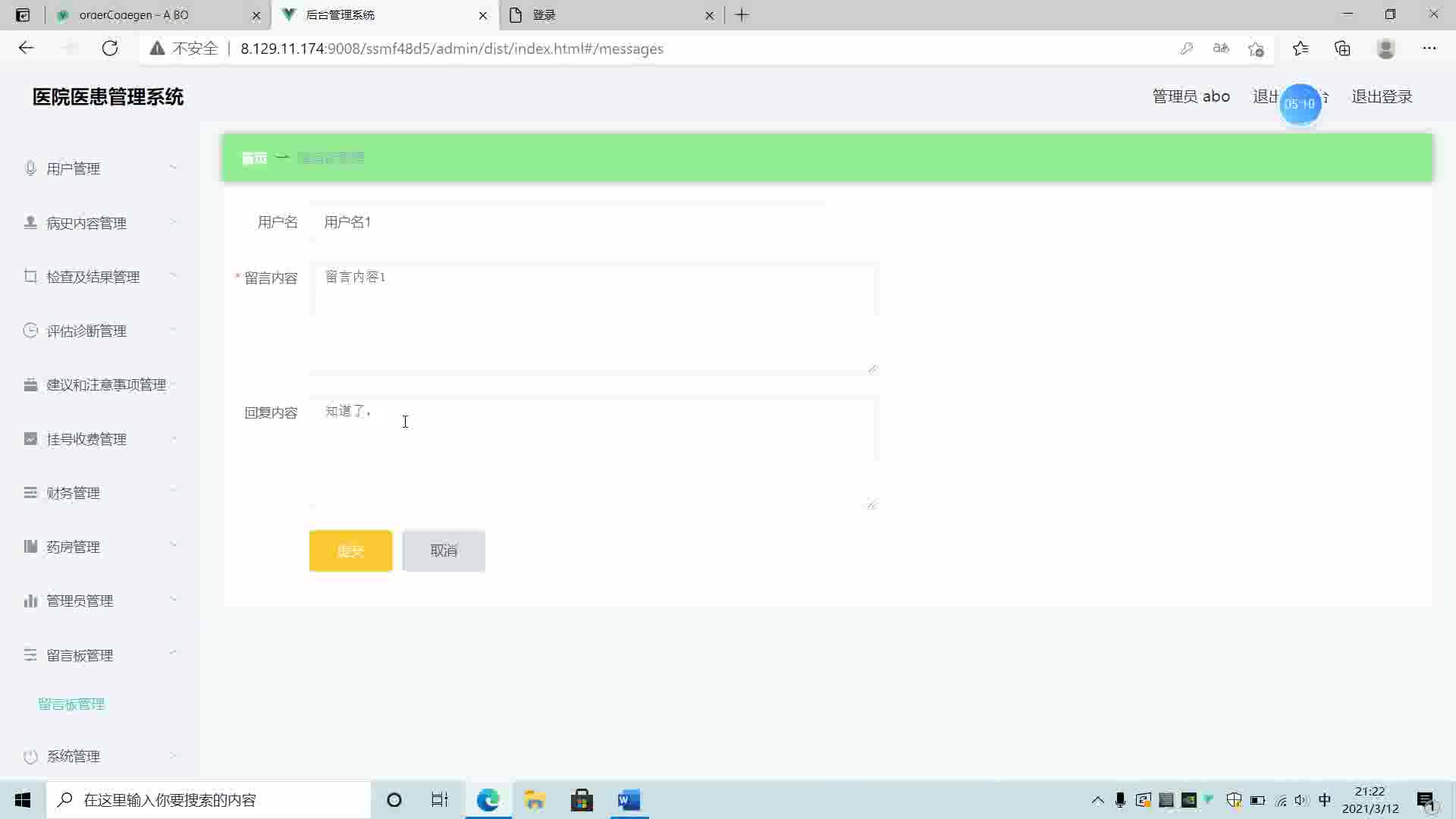Click the microphone icon beside 用户管理
The width and height of the screenshot is (1456, 819).
[x=30, y=168]
